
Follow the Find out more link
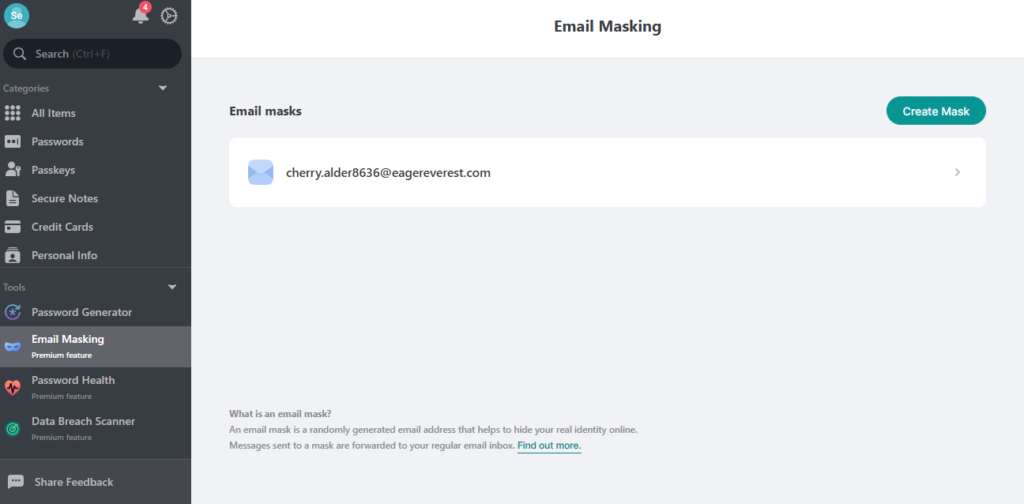(549, 446)
